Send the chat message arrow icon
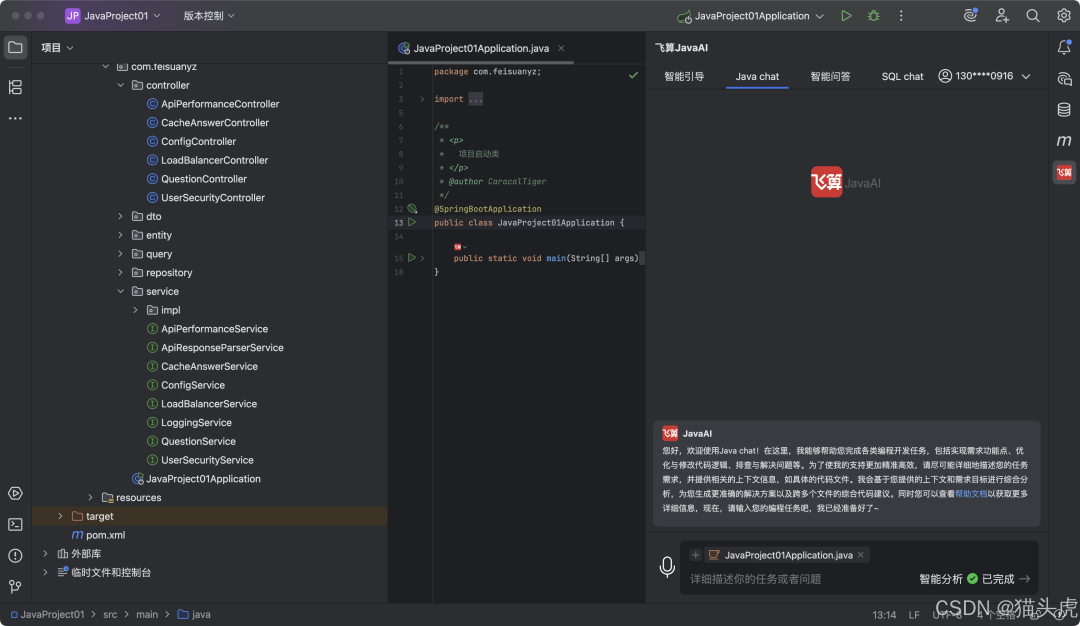This screenshot has height=626, width=1080. [1025, 579]
